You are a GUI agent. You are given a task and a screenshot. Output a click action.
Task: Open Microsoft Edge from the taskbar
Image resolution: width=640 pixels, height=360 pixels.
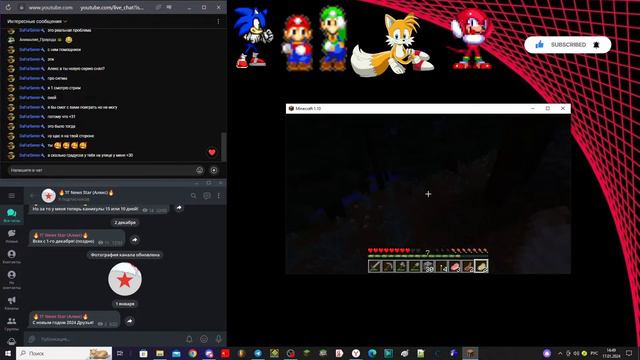pos(372,353)
